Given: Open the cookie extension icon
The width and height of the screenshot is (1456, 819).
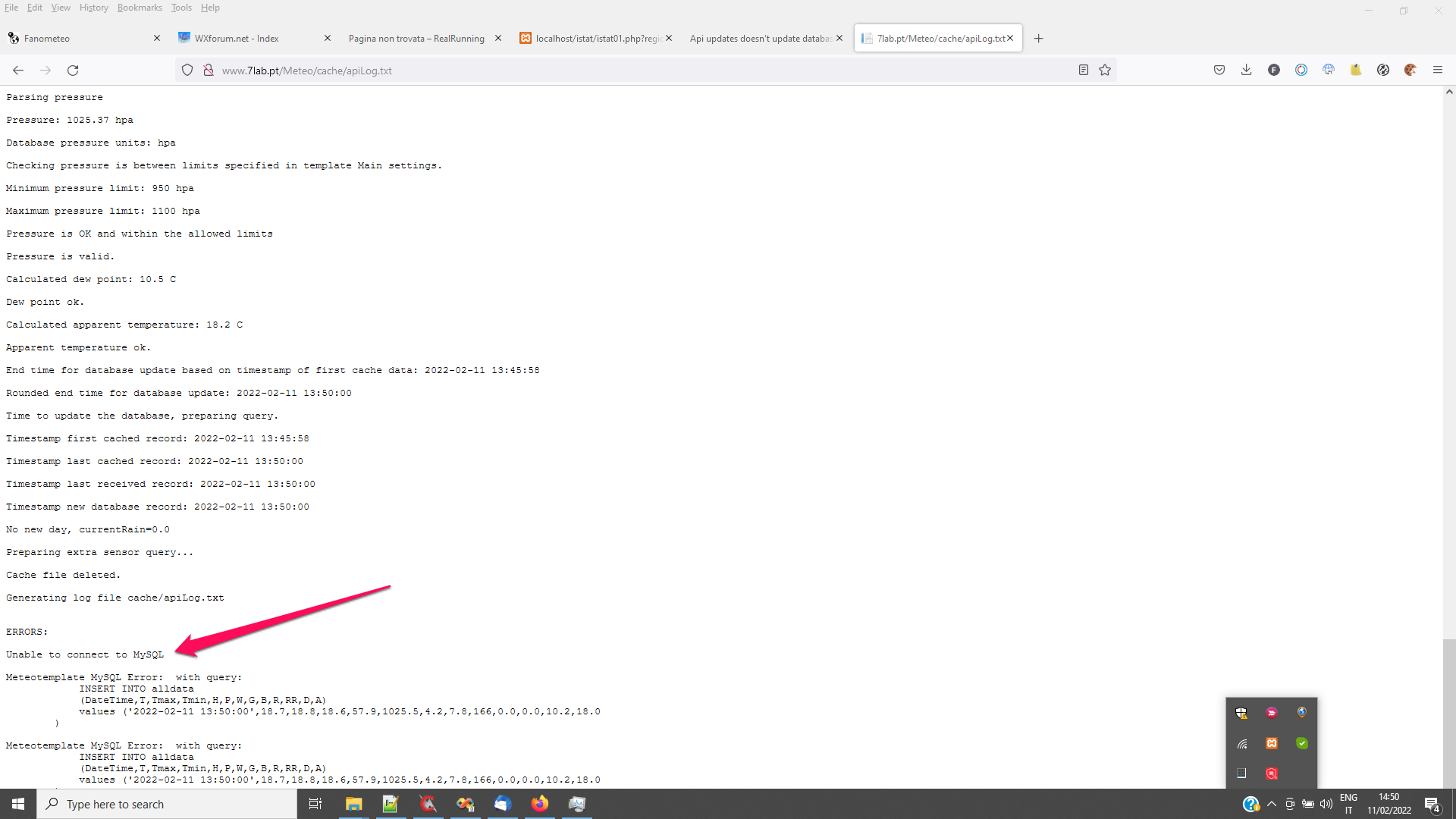Looking at the screenshot, I should tap(1410, 71).
